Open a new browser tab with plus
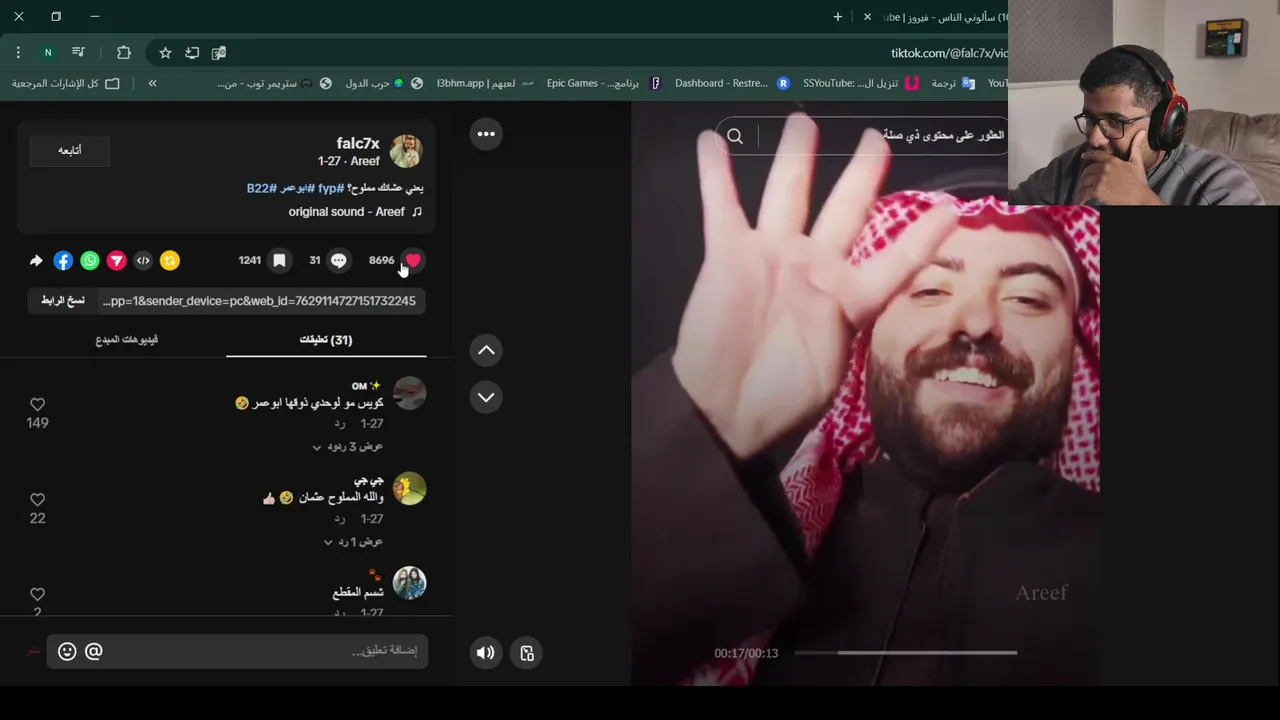 pos(838,16)
